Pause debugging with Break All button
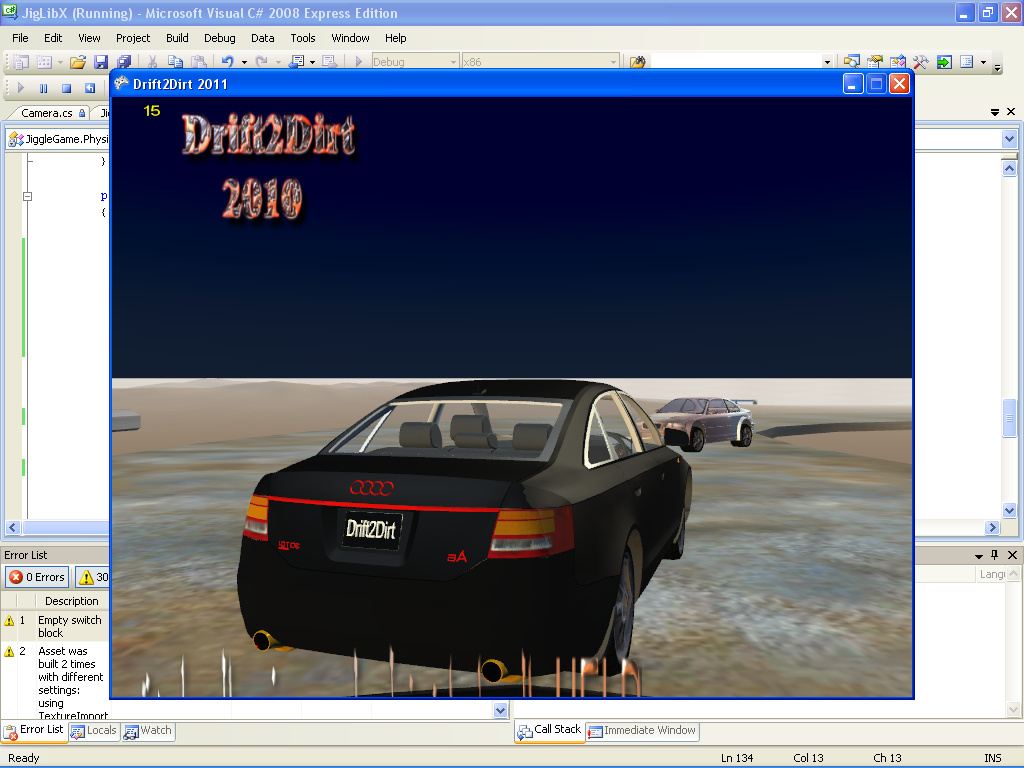 [x=44, y=88]
